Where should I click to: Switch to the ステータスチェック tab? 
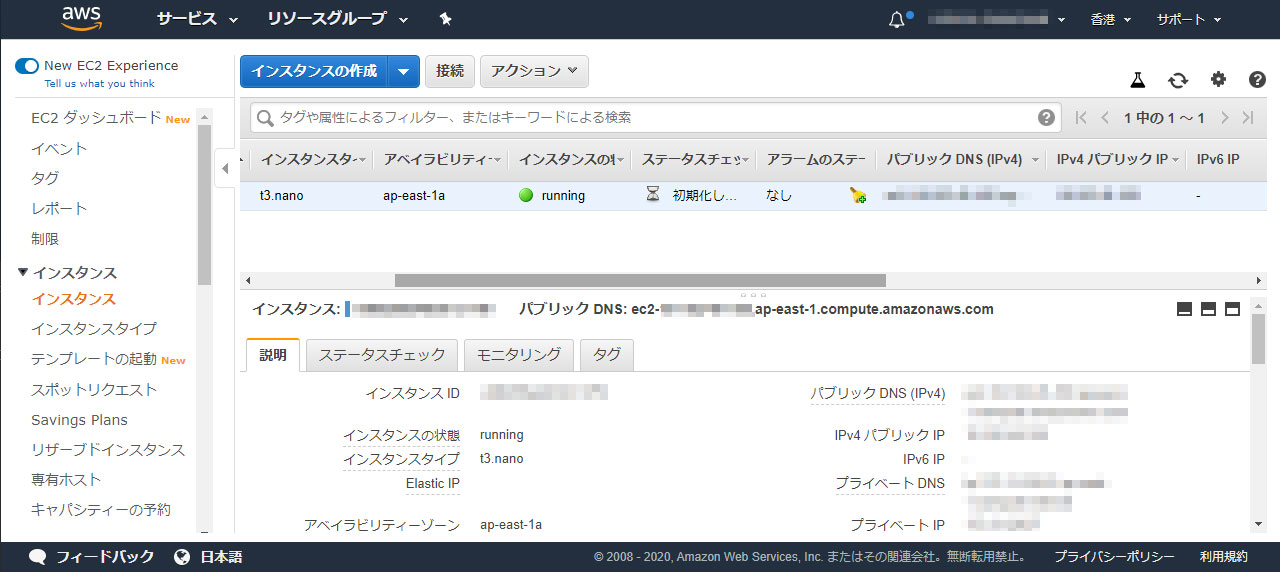(382, 355)
